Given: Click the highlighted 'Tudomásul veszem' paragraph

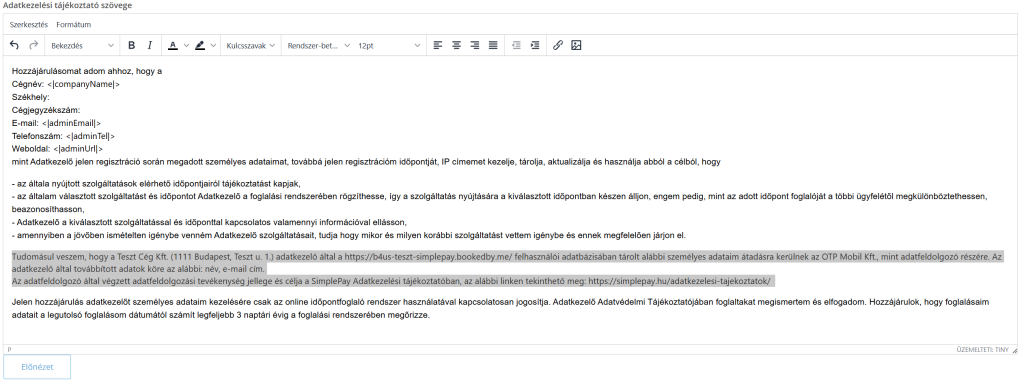Looking at the screenshot, I should pos(507,270).
